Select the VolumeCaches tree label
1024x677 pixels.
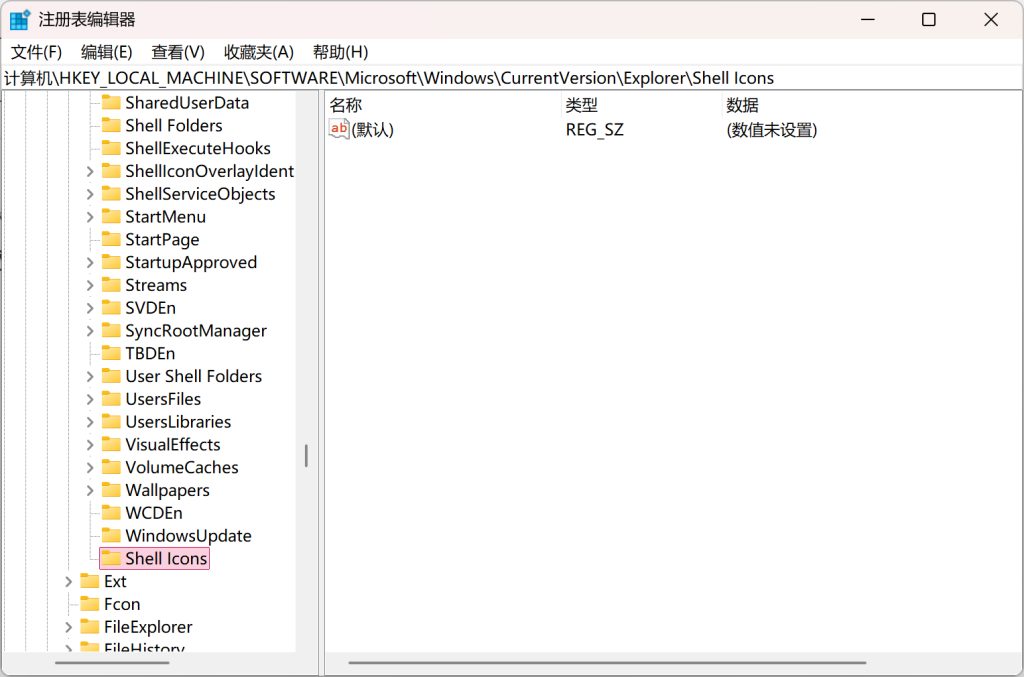(182, 468)
